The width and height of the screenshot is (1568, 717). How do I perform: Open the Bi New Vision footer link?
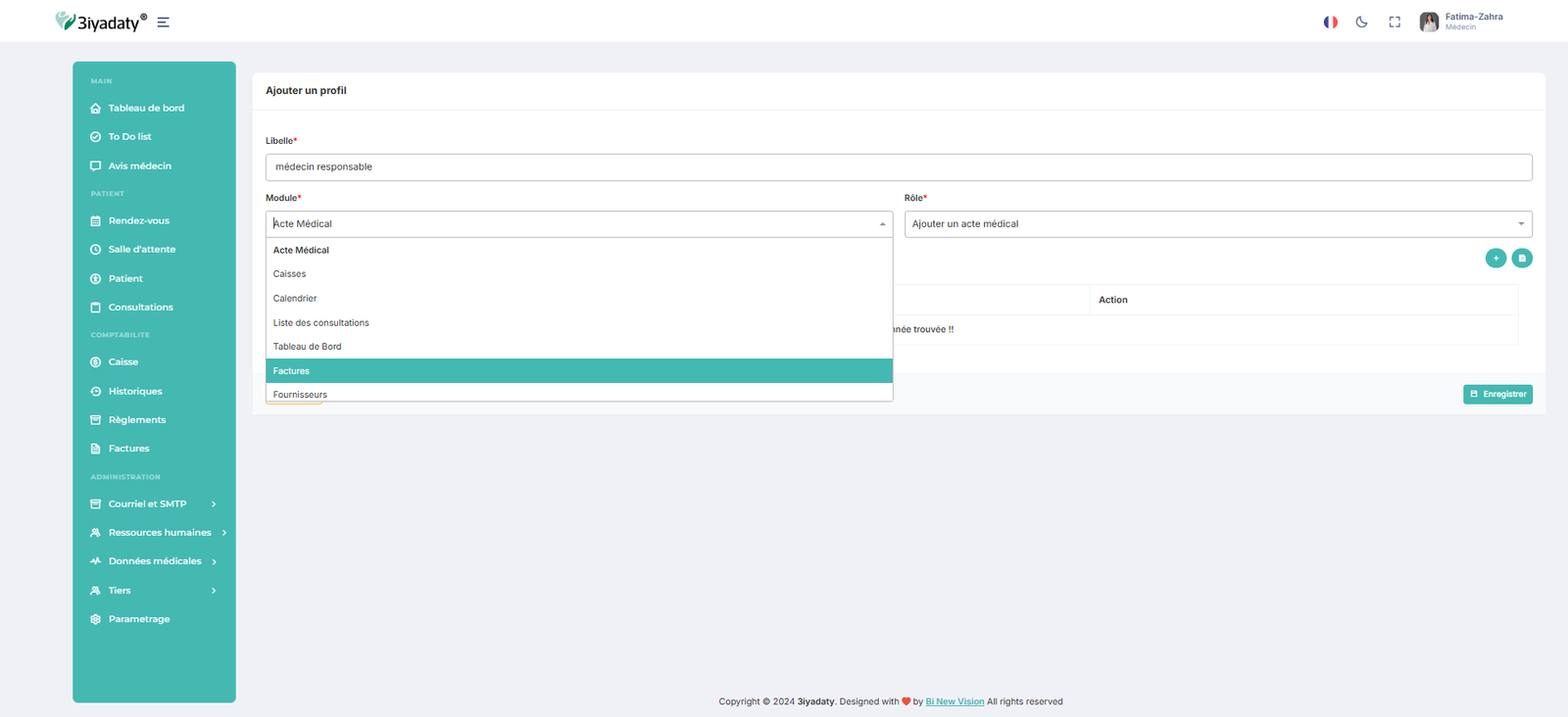[x=955, y=702]
